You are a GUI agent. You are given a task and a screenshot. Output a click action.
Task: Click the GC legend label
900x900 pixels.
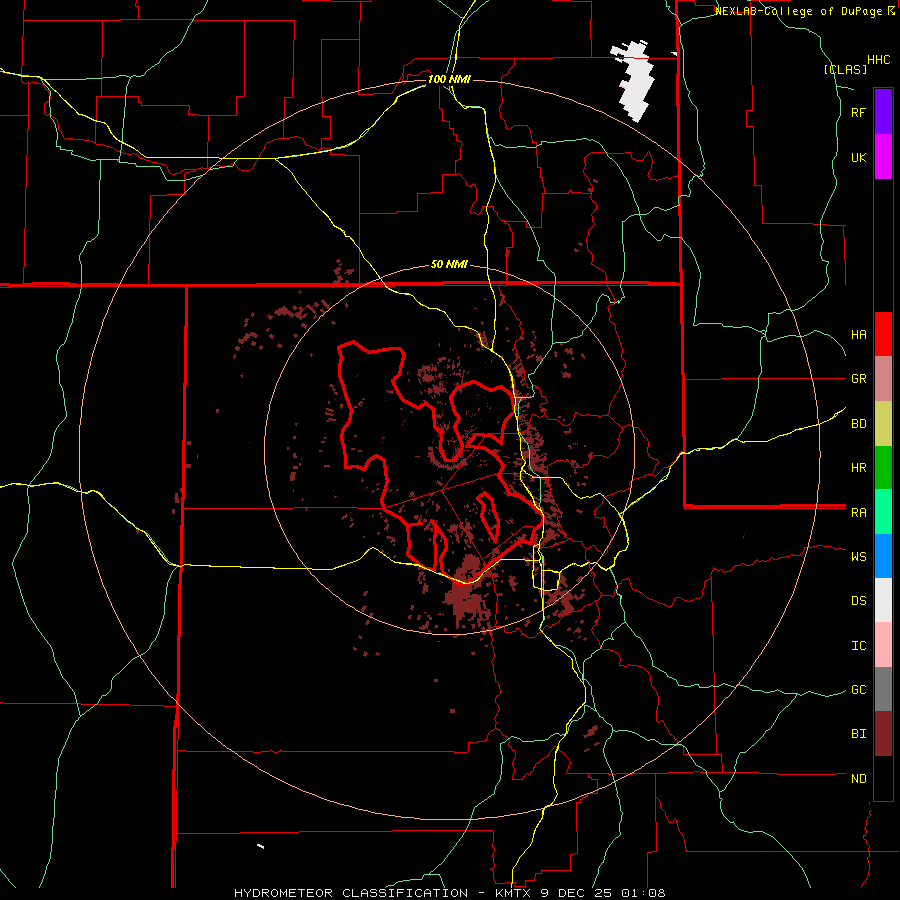tap(858, 689)
